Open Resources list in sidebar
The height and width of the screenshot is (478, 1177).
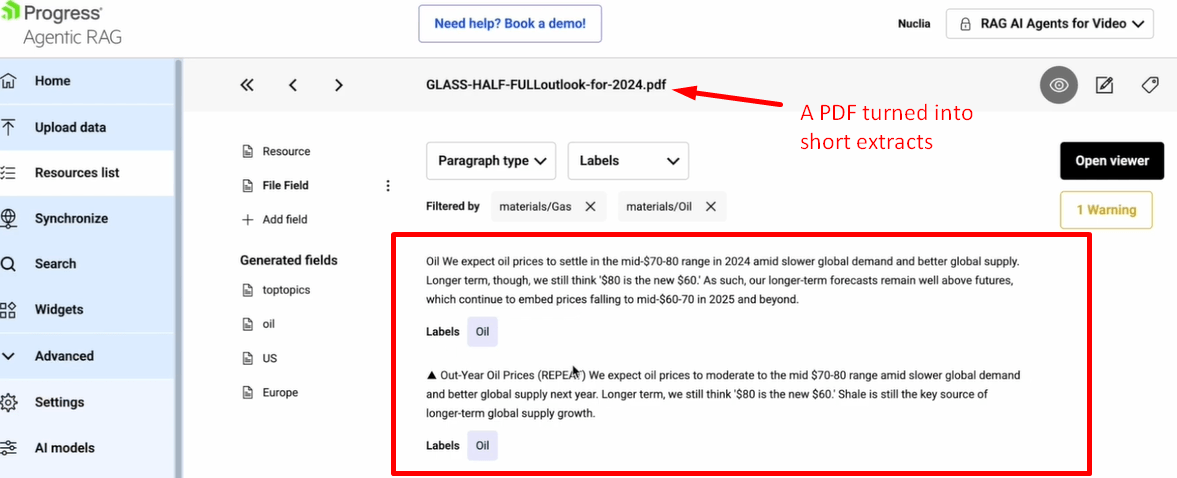click(76, 172)
